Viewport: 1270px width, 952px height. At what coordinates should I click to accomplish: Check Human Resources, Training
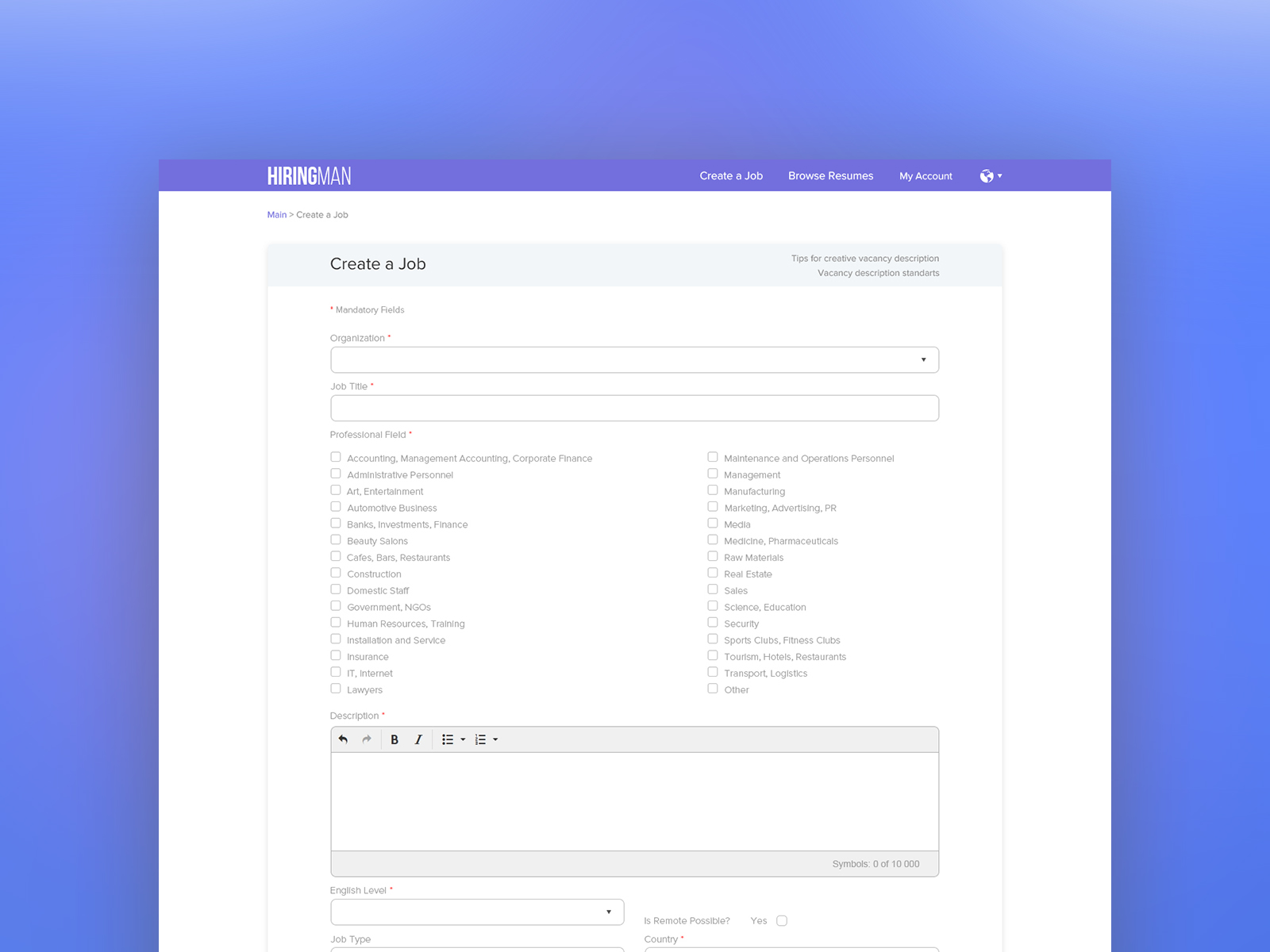[x=336, y=623]
